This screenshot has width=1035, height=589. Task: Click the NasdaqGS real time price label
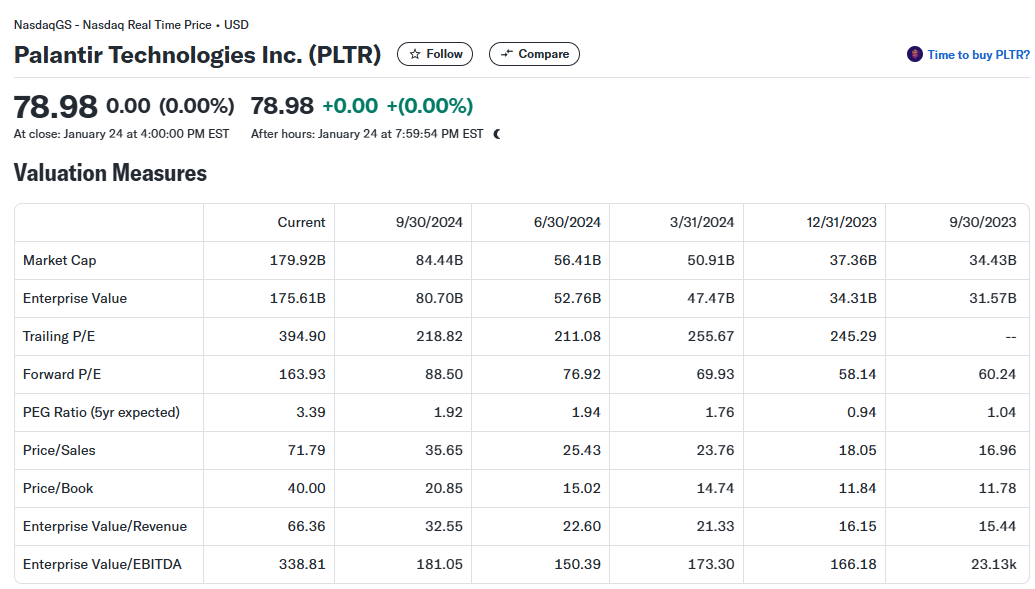131,25
